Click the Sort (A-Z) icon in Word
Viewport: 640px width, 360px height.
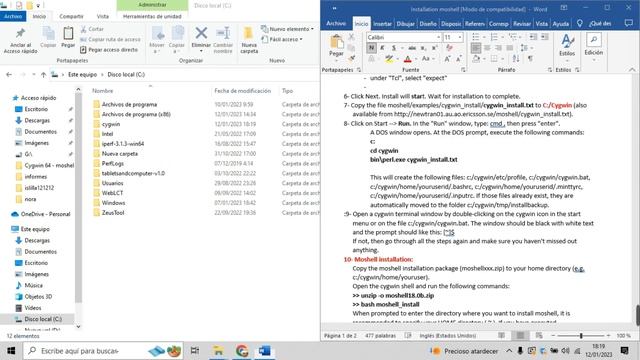[516, 59]
